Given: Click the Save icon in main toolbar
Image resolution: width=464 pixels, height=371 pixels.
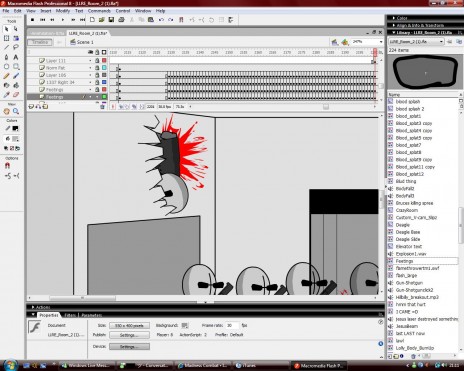Looking at the screenshot, I should click(x=111, y=20).
